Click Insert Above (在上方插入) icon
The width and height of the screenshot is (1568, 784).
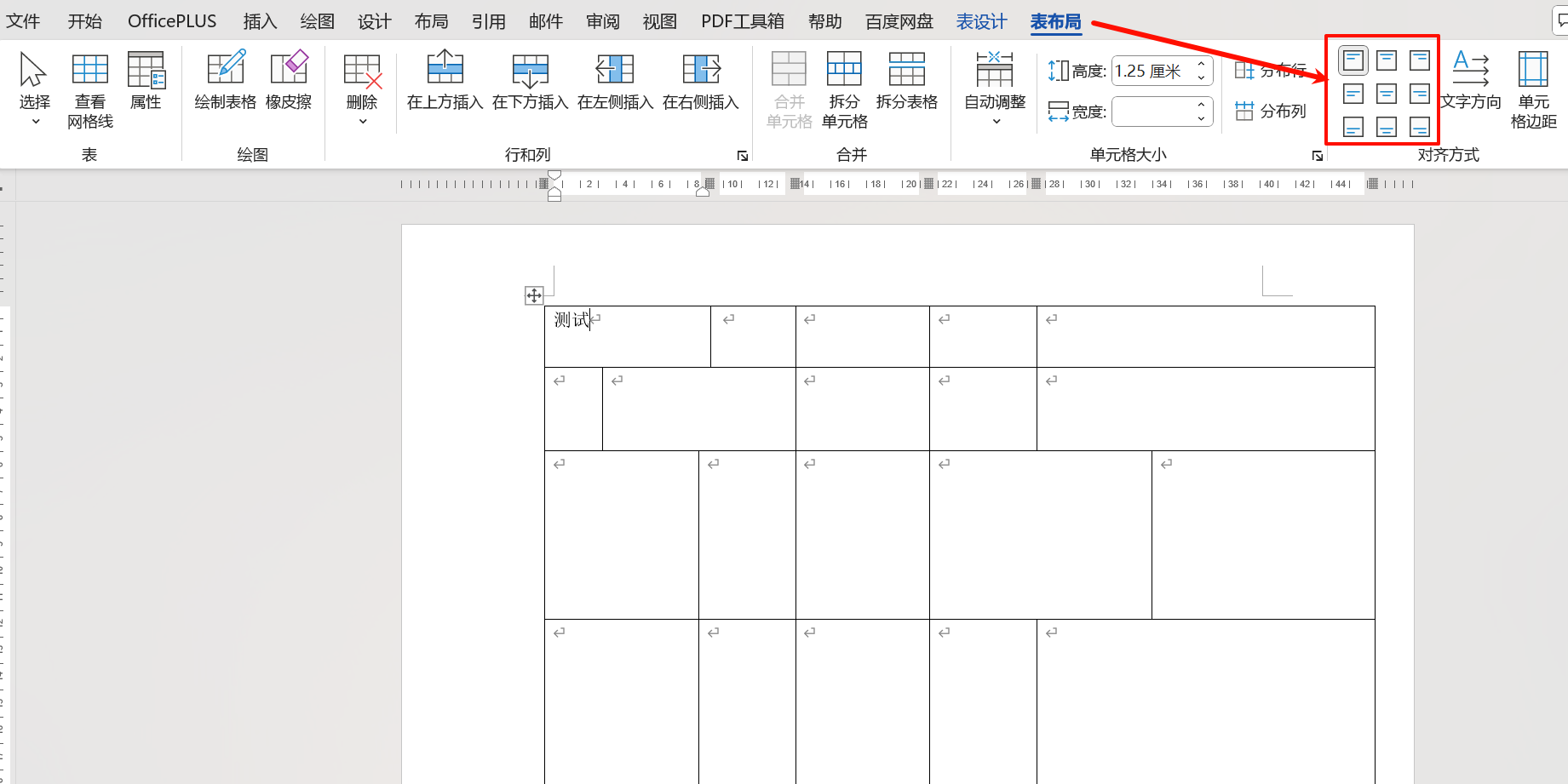pyautogui.click(x=445, y=70)
